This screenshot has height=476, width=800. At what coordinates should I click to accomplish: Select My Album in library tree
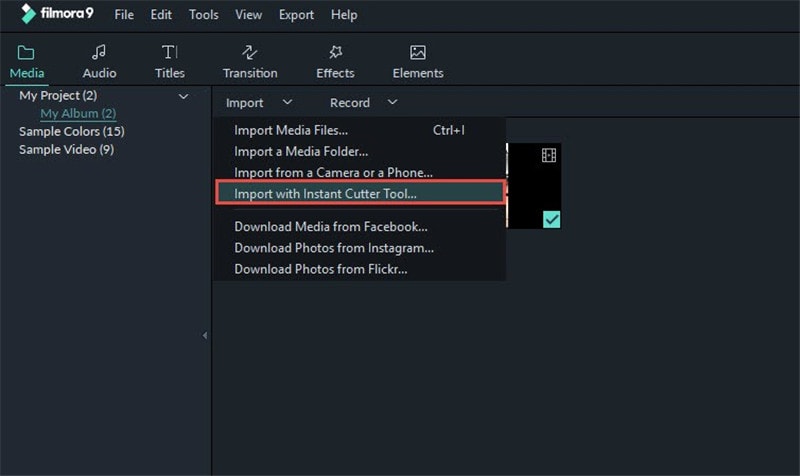[78, 114]
